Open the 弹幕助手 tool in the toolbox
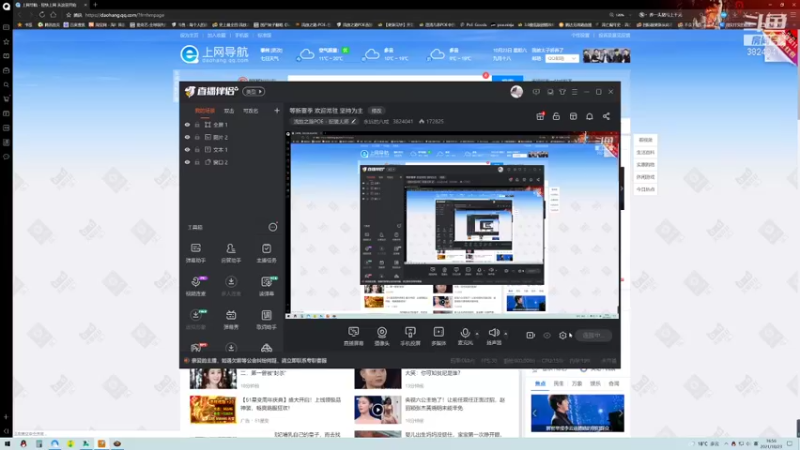Screen dimensions: 800x450 (195, 253)
